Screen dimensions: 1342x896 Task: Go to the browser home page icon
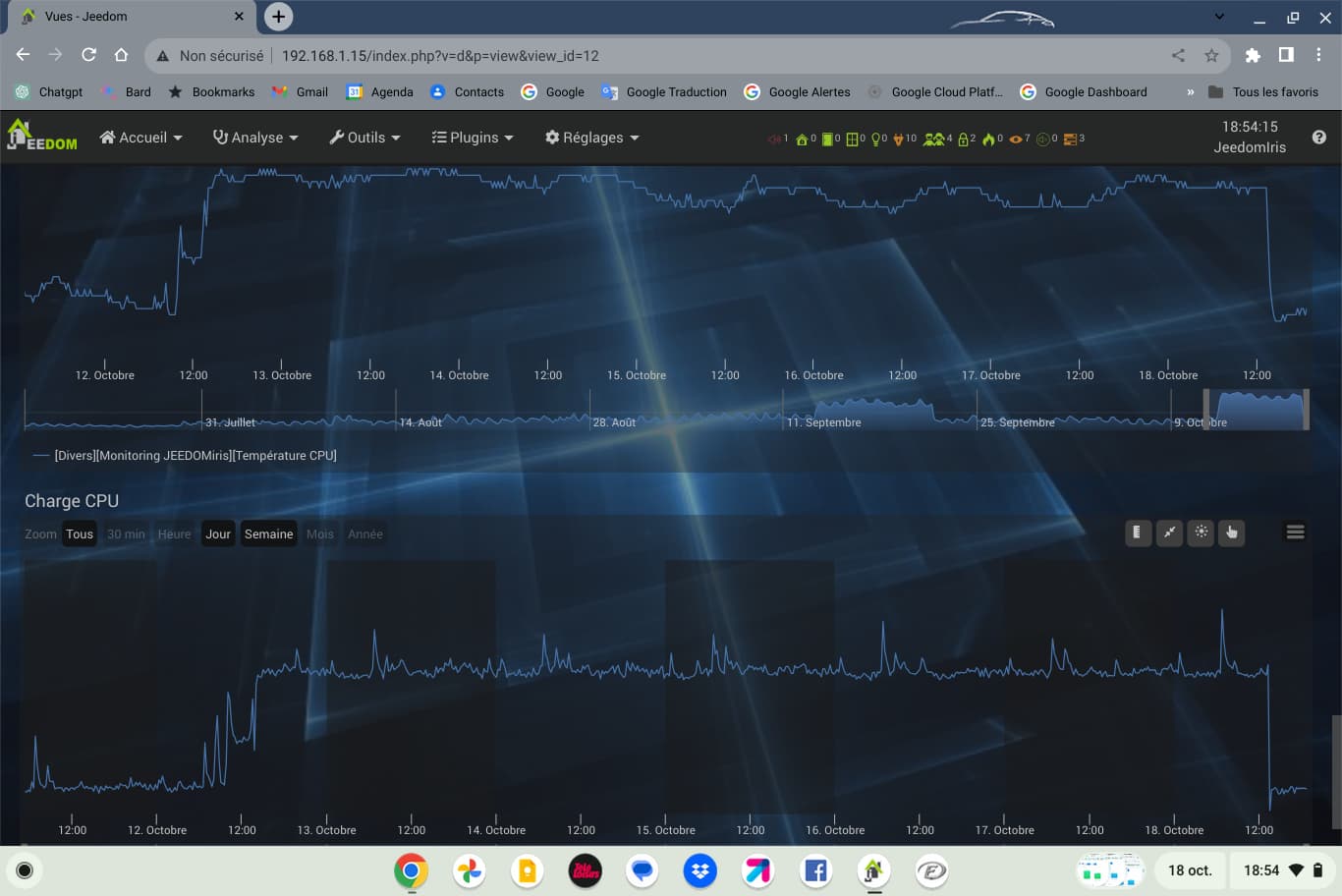[121, 55]
